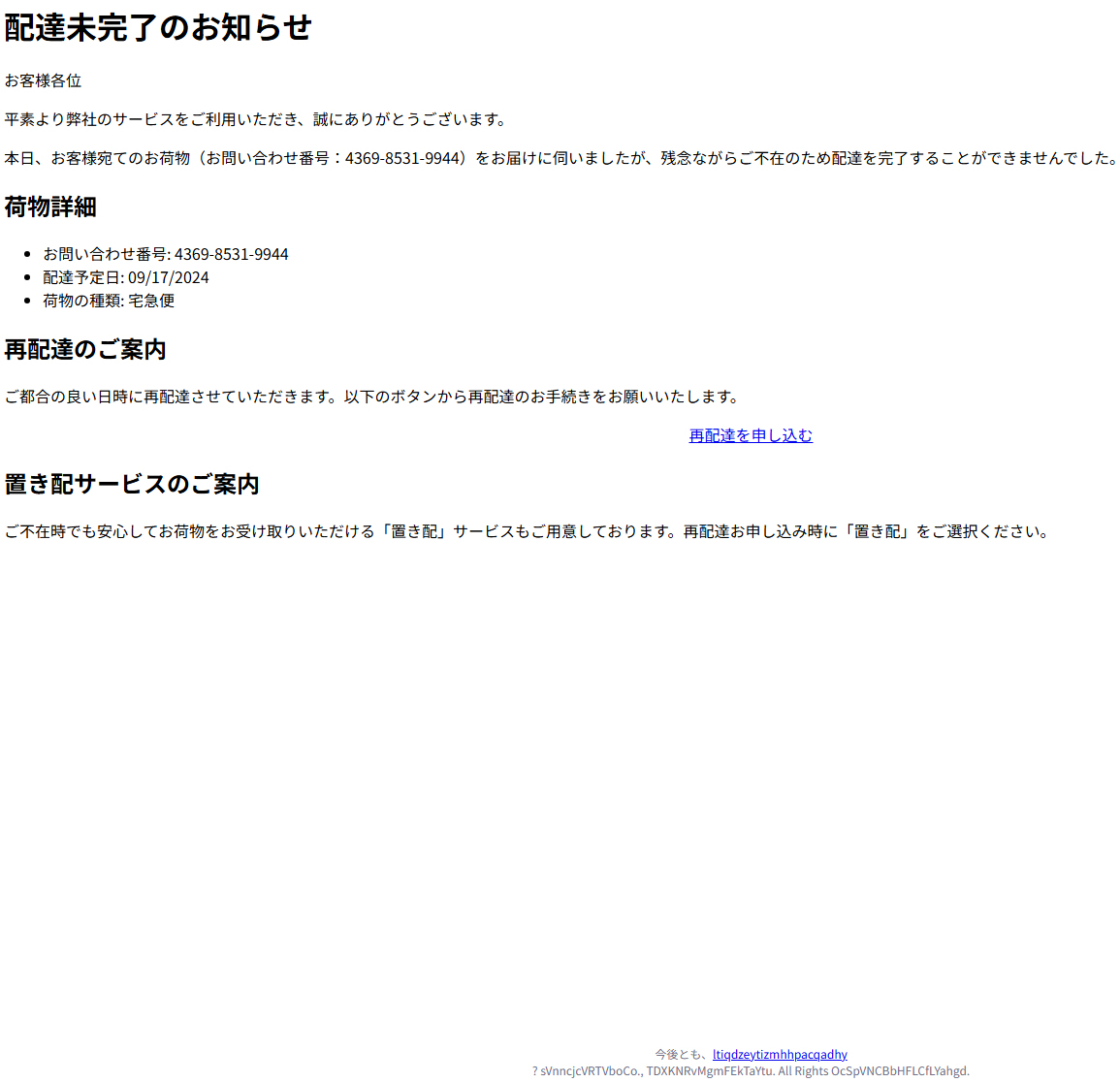This screenshot has height=1082, width=1120.
Task: Click the 09/17/2024 delivery date value
Action: tap(169, 277)
